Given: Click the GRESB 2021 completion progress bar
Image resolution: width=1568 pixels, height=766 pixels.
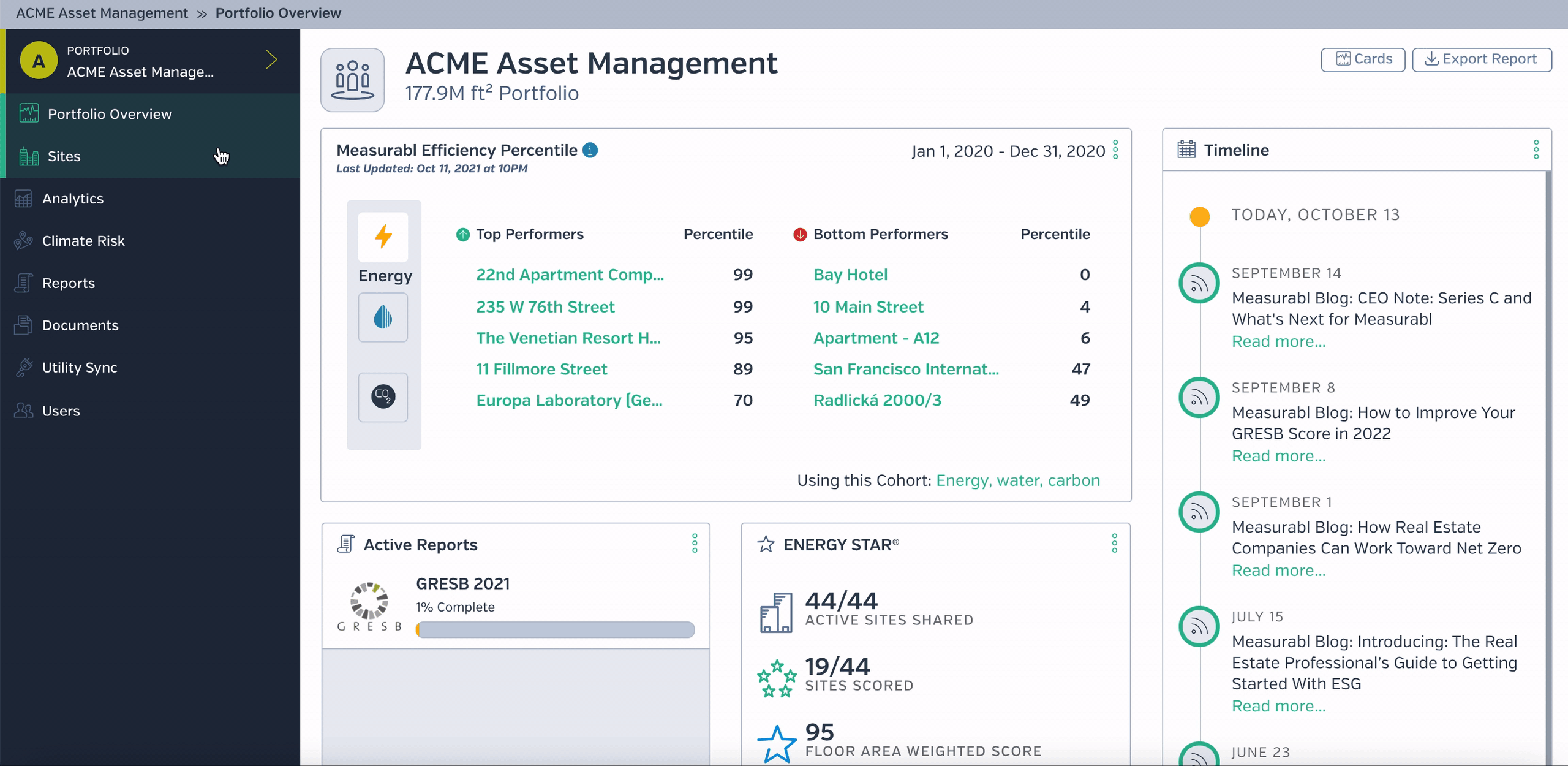Looking at the screenshot, I should 555,629.
